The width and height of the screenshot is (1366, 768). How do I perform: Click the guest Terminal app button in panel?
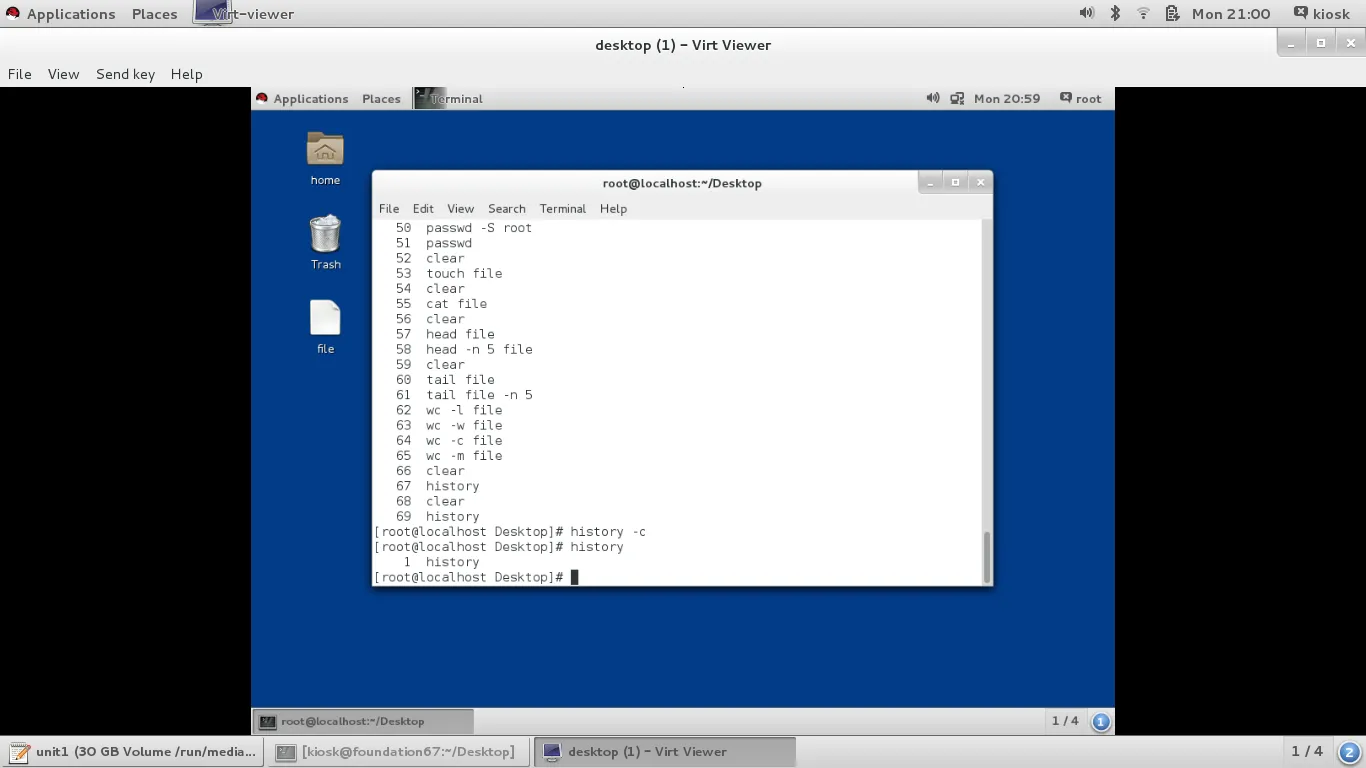(449, 98)
